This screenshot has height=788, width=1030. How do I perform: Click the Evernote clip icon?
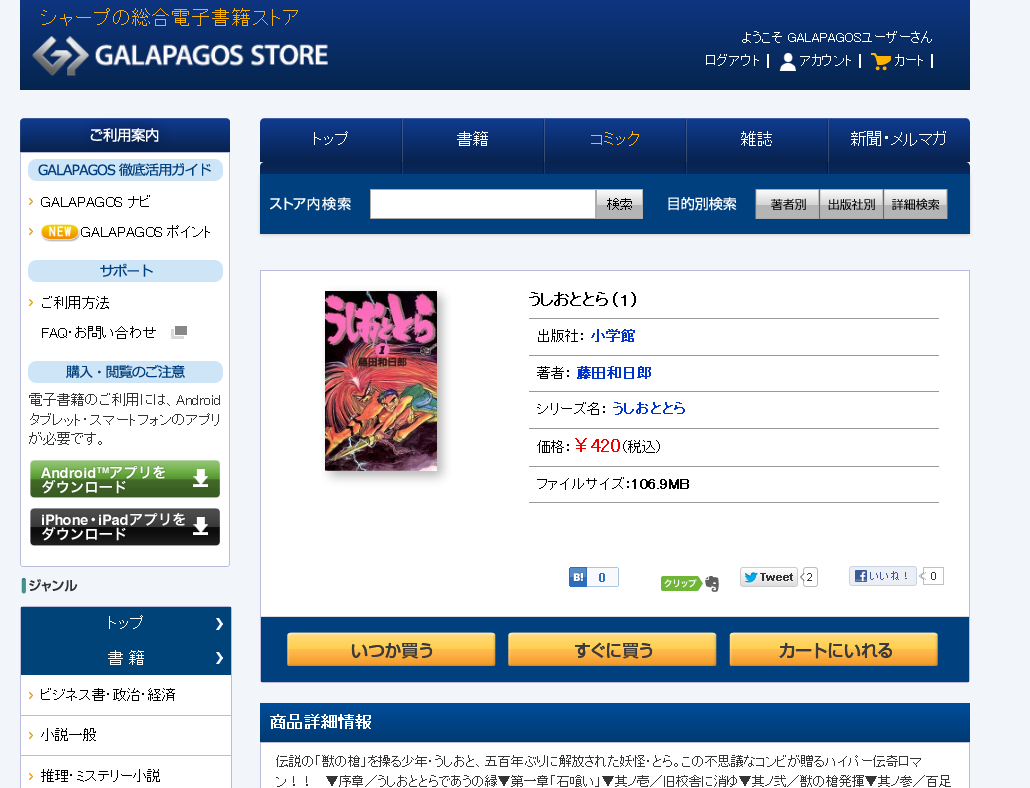(712, 583)
